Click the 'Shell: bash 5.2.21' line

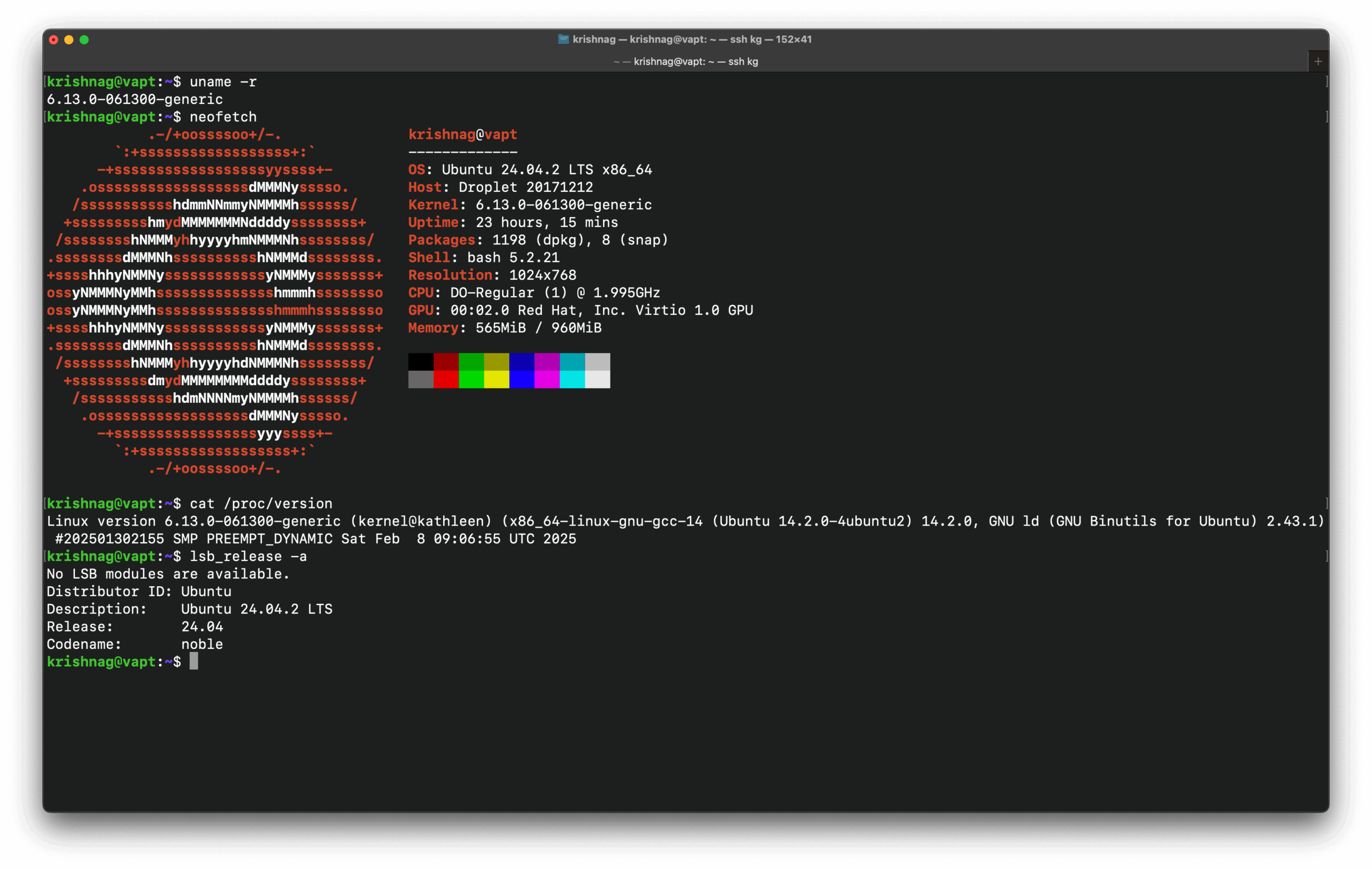(484, 258)
